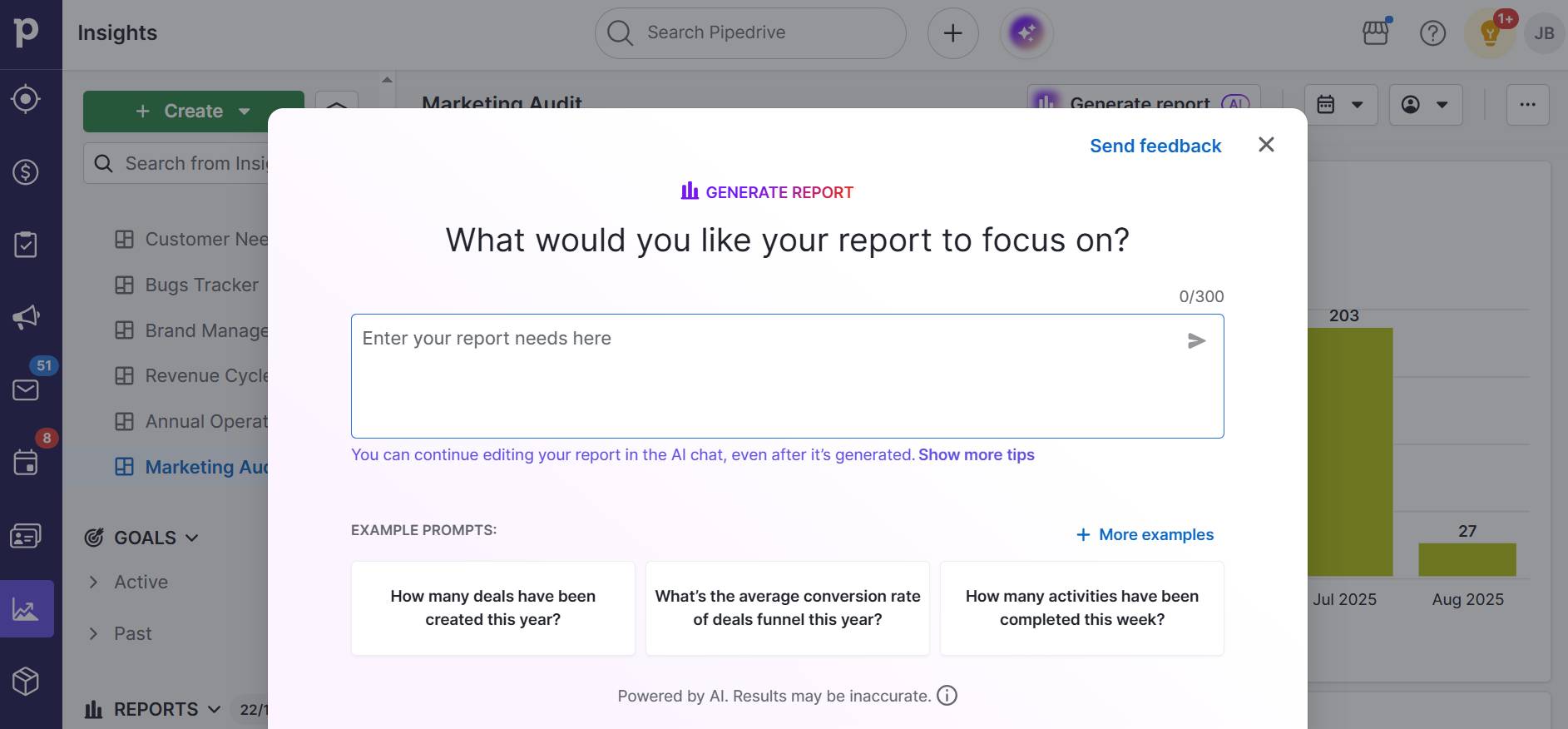
Task: Click the Insights page title
Action: click(x=117, y=33)
